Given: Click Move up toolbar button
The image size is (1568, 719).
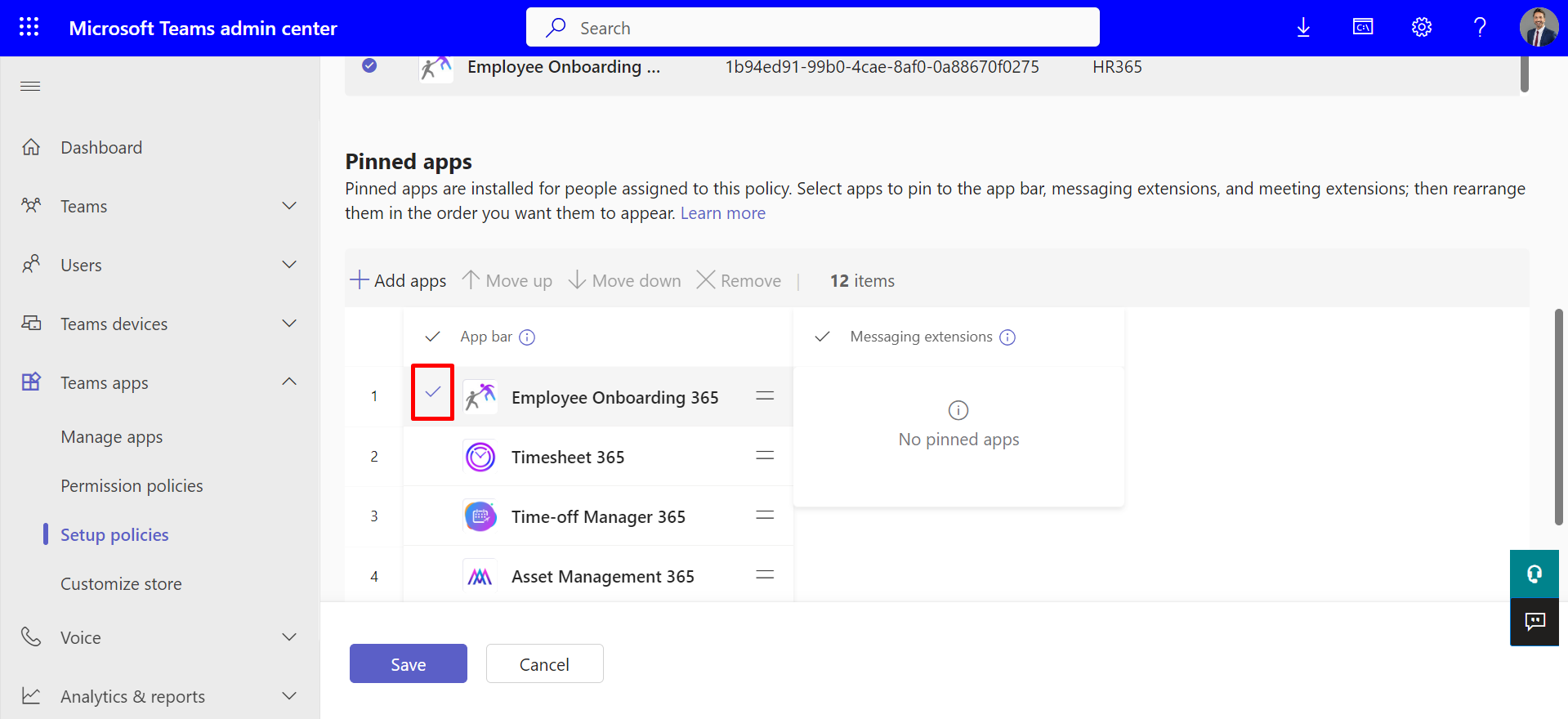Looking at the screenshot, I should (x=507, y=281).
